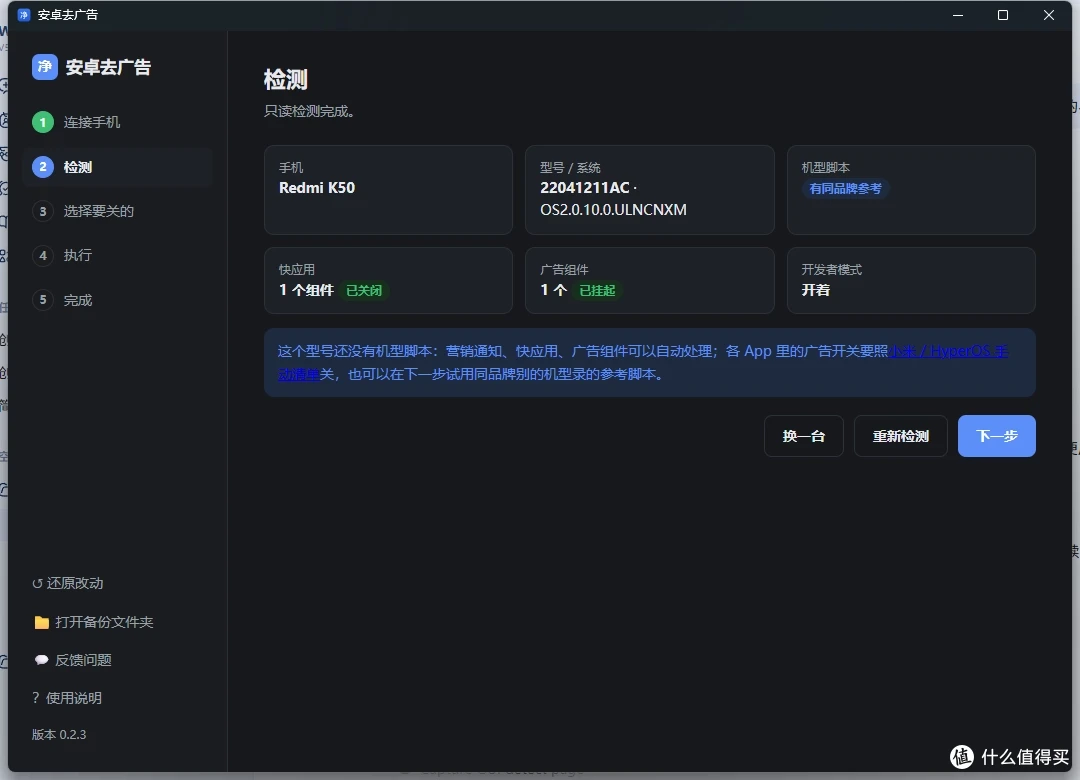1080x780 pixels.
Task: Open 打开备份文件夹
Action: [94, 622]
